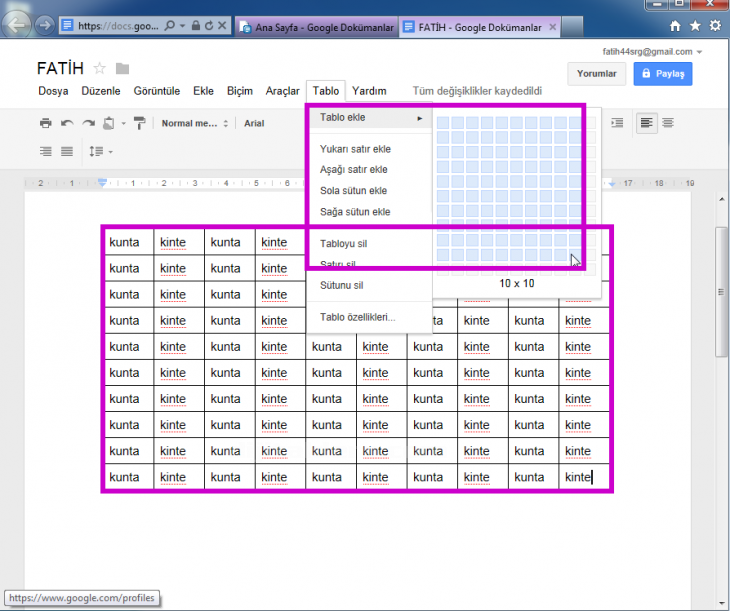
Task: Click the Undo arrow icon
Action: [x=67, y=123]
